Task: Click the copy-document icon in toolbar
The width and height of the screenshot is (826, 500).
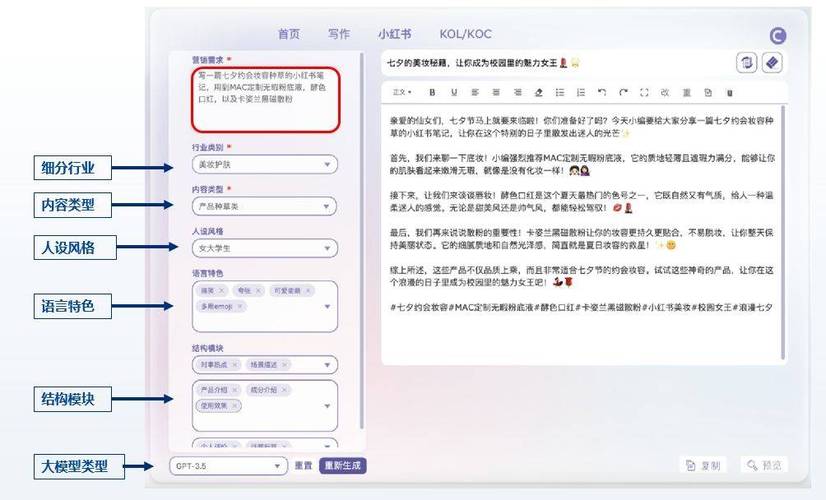Action: 708,92
